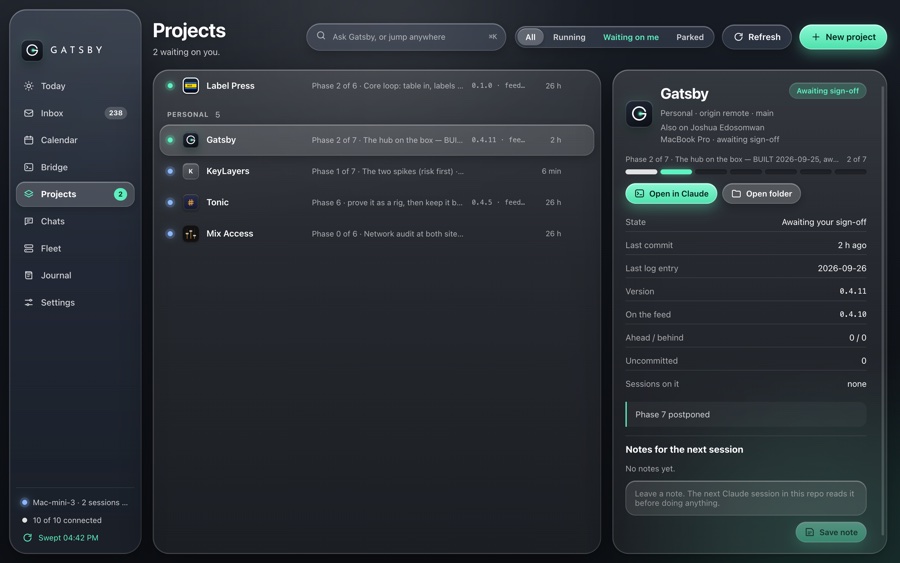The height and width of the screenshot is (563, 900).
Task: Click the Gatsby row project icon
Action: (x=191, y=140)
